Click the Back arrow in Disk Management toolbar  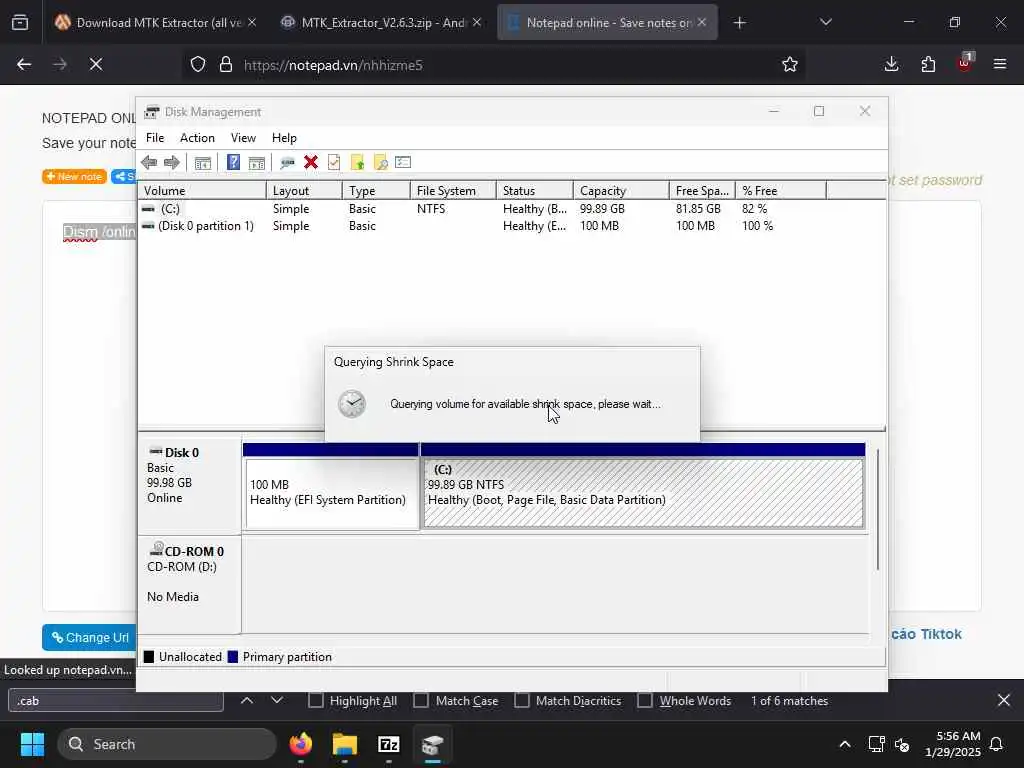click(149, 163)
